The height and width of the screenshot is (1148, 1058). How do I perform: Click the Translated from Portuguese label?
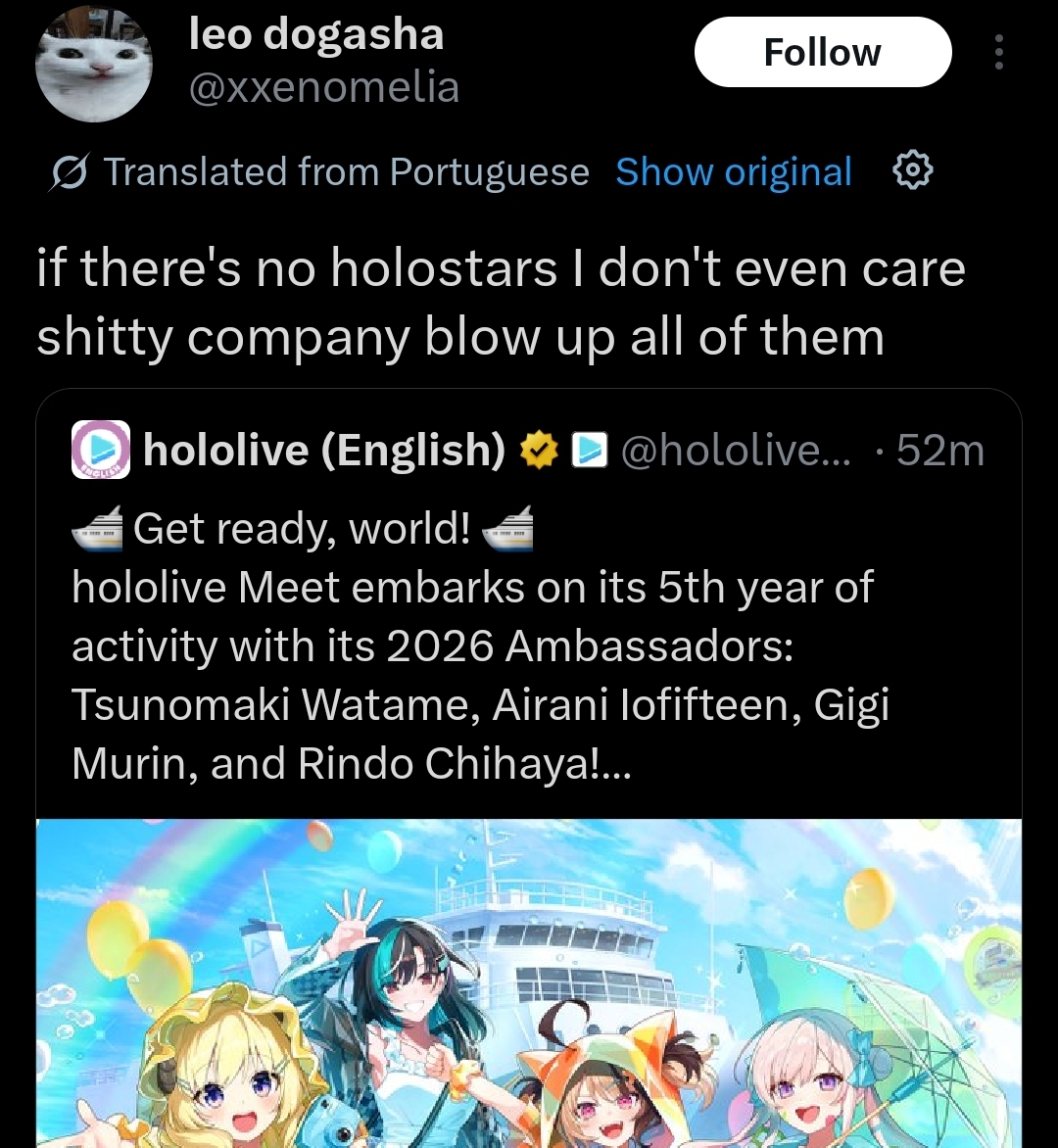(347, 172)
